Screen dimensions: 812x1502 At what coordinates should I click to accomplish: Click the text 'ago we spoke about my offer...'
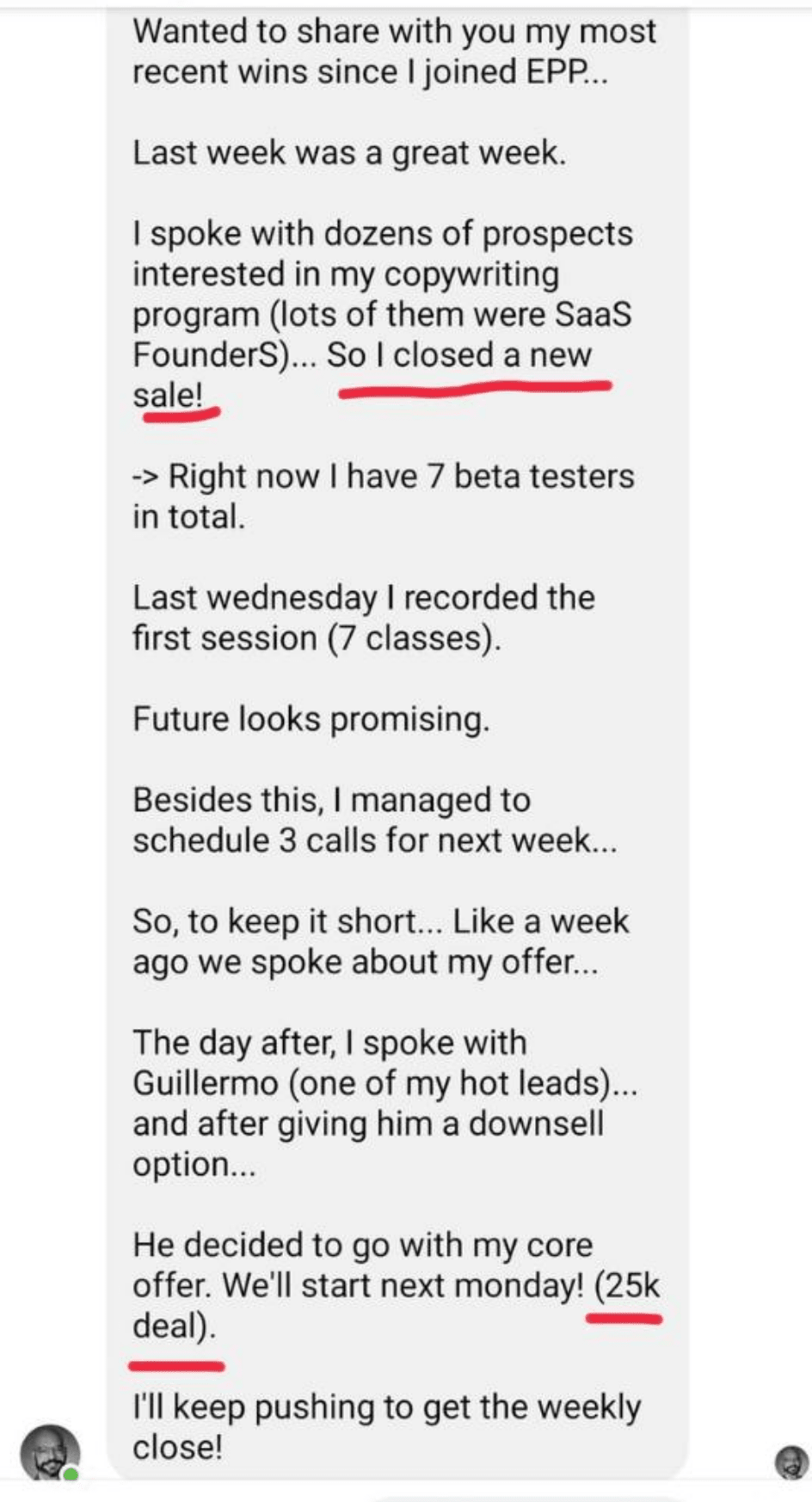tap(365, 961)
